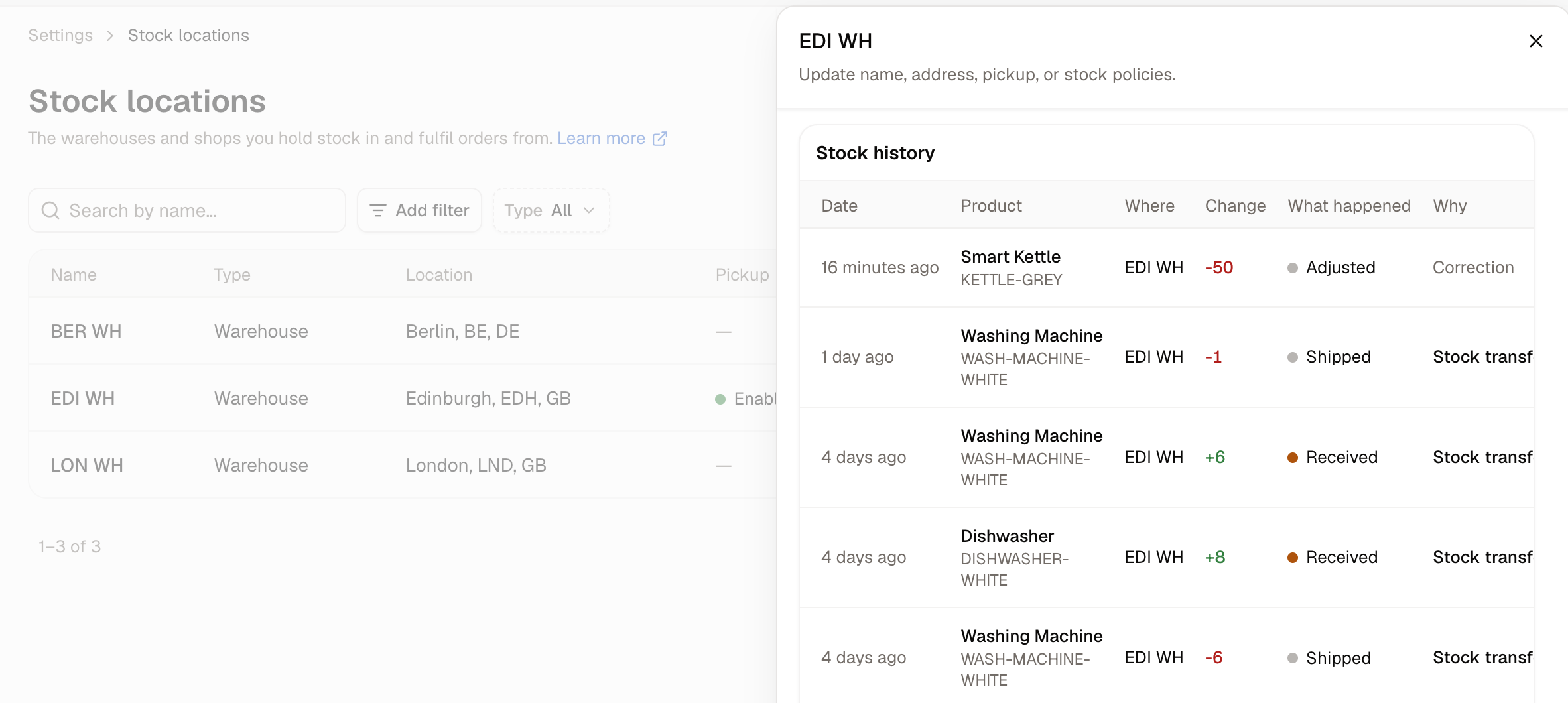Image resolution: width=1568 pixels, height=703 pixels.
Task: Click the Product column header
Action: coord(991,206)
